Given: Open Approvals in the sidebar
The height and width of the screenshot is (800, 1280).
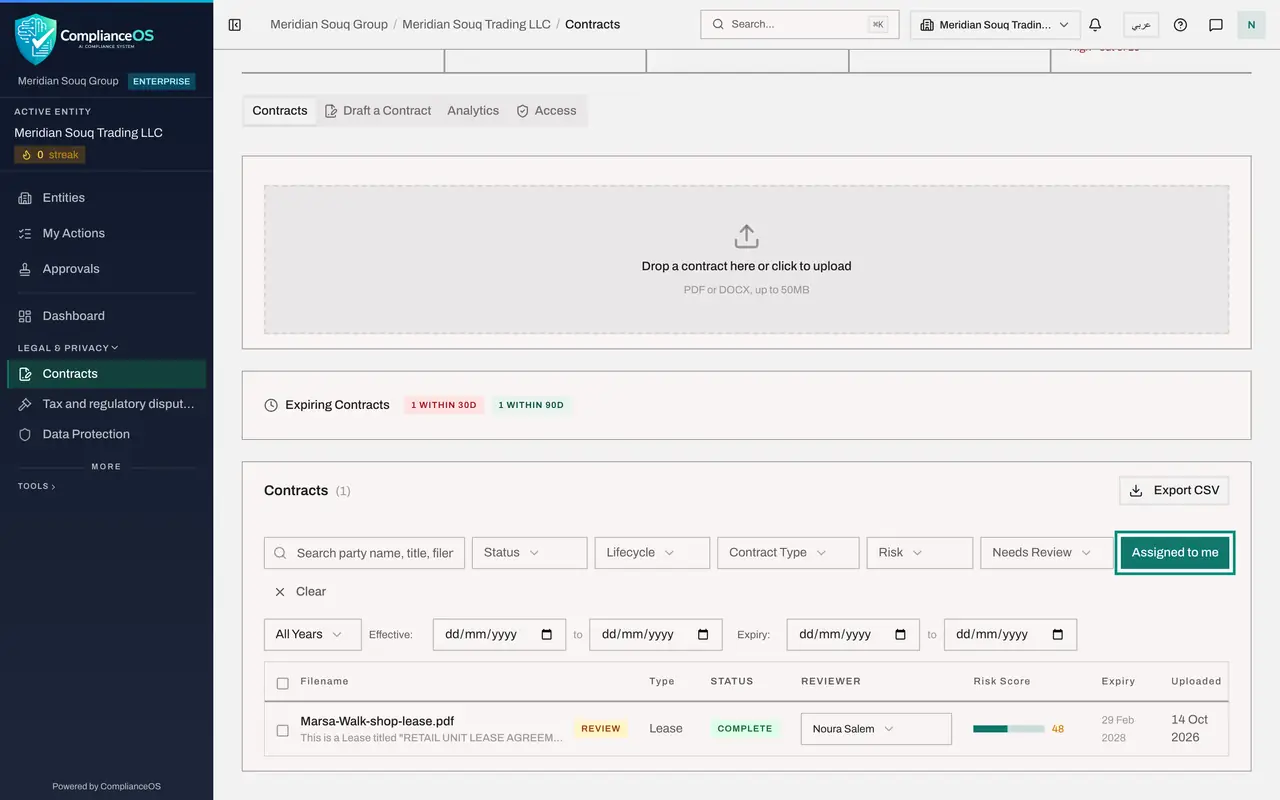Looking at the screenshot, I should click(x=106, y=269).
